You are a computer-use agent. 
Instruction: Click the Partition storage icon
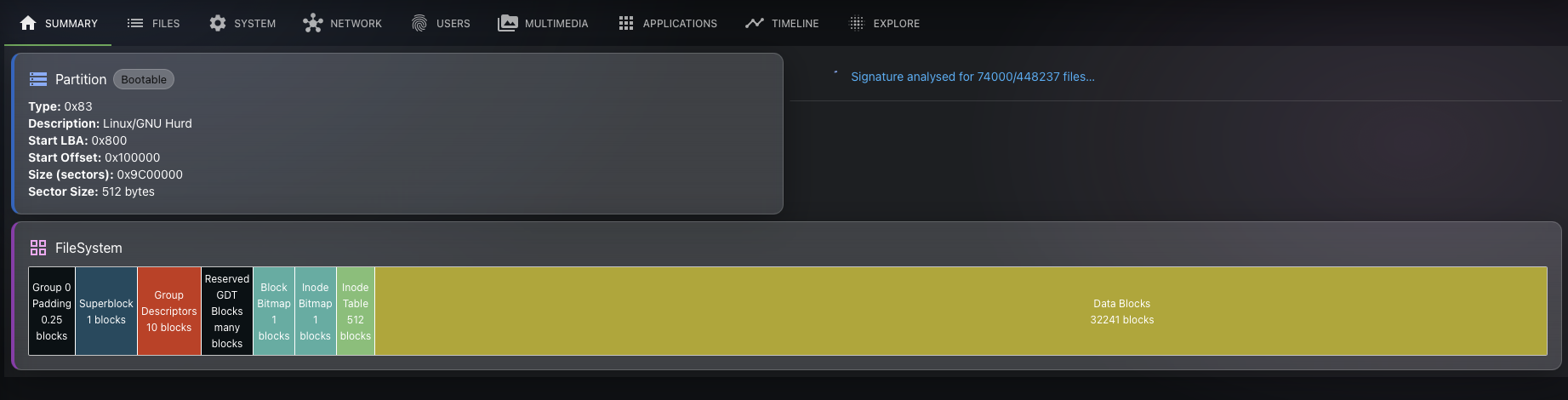tap(38, 79)
